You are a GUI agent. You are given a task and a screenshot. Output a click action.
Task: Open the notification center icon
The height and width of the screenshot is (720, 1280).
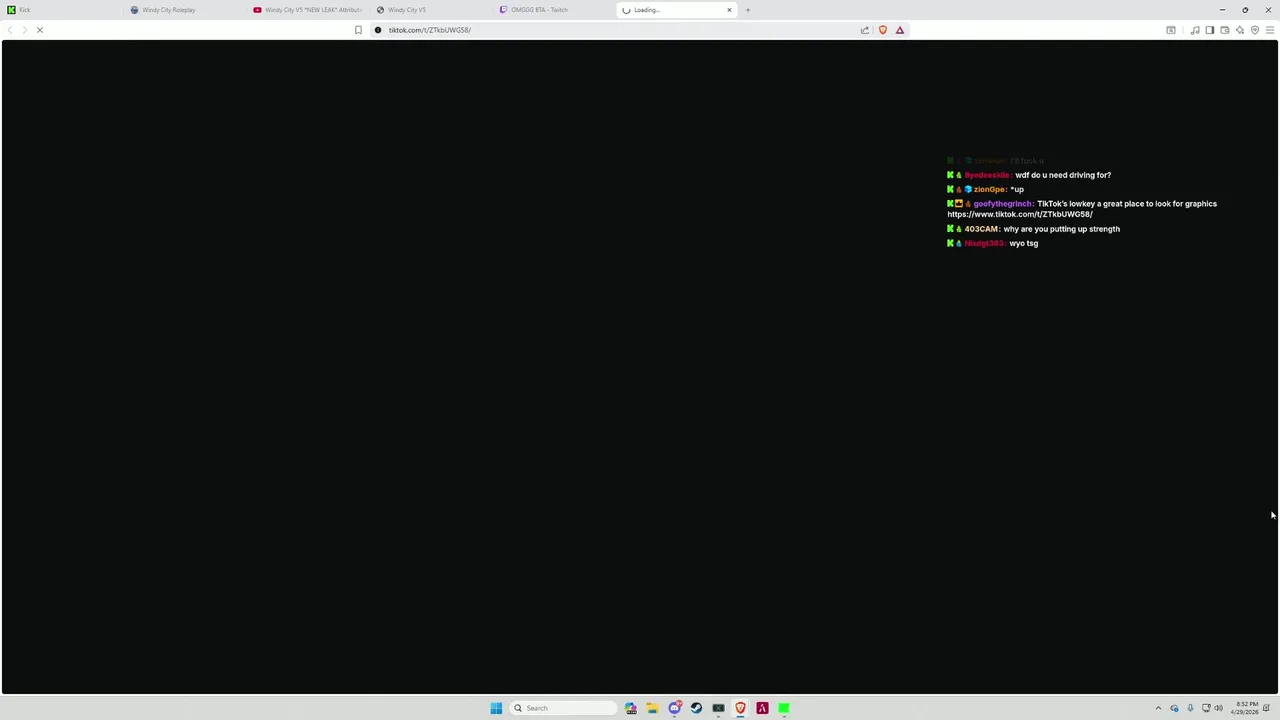1266,708
